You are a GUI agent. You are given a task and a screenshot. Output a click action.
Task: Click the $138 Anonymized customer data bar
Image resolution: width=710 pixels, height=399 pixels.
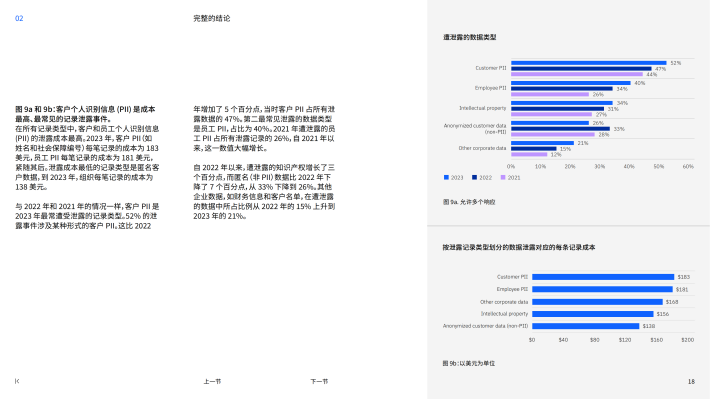point(585,326)
